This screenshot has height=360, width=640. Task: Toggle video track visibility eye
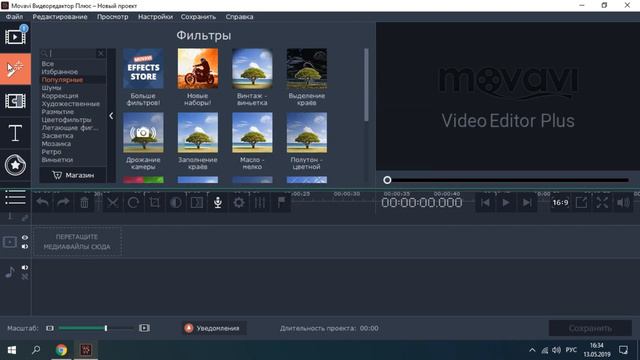pos(25,238)
